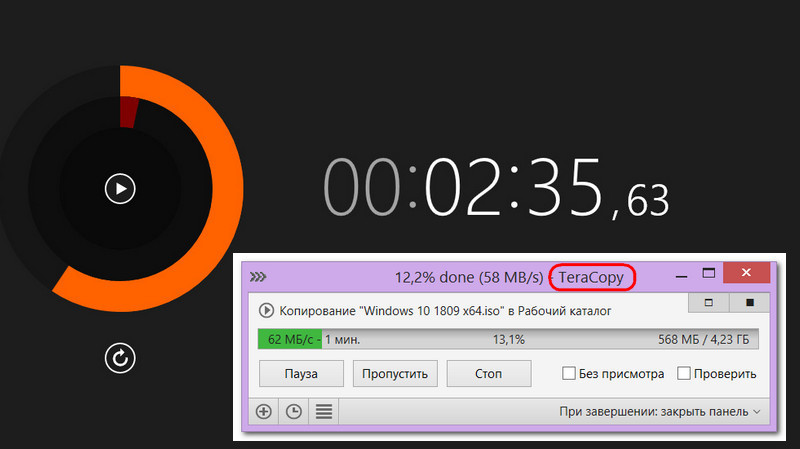Start the stopwatch with the play button
The width and height of the screenshot is (800, 449).
tap(120, 189)
